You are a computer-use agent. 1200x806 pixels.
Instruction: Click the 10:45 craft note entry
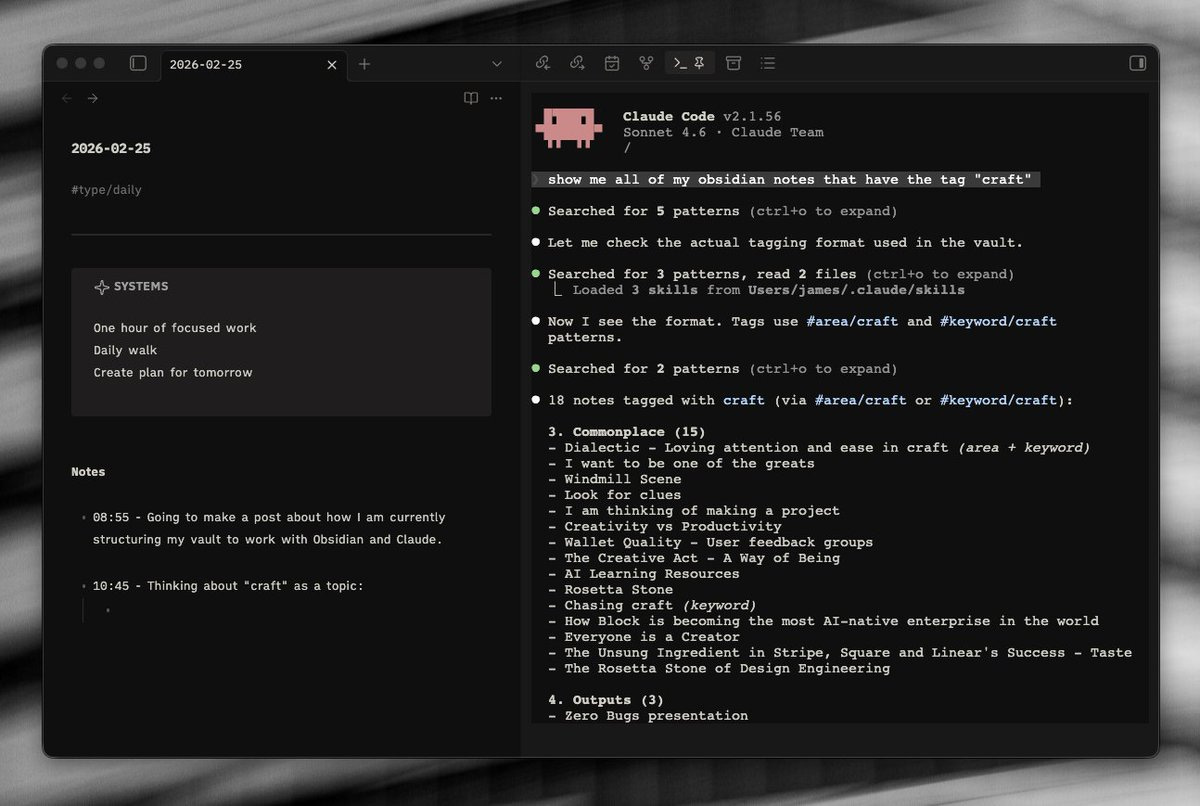click(x=228, y=586)
